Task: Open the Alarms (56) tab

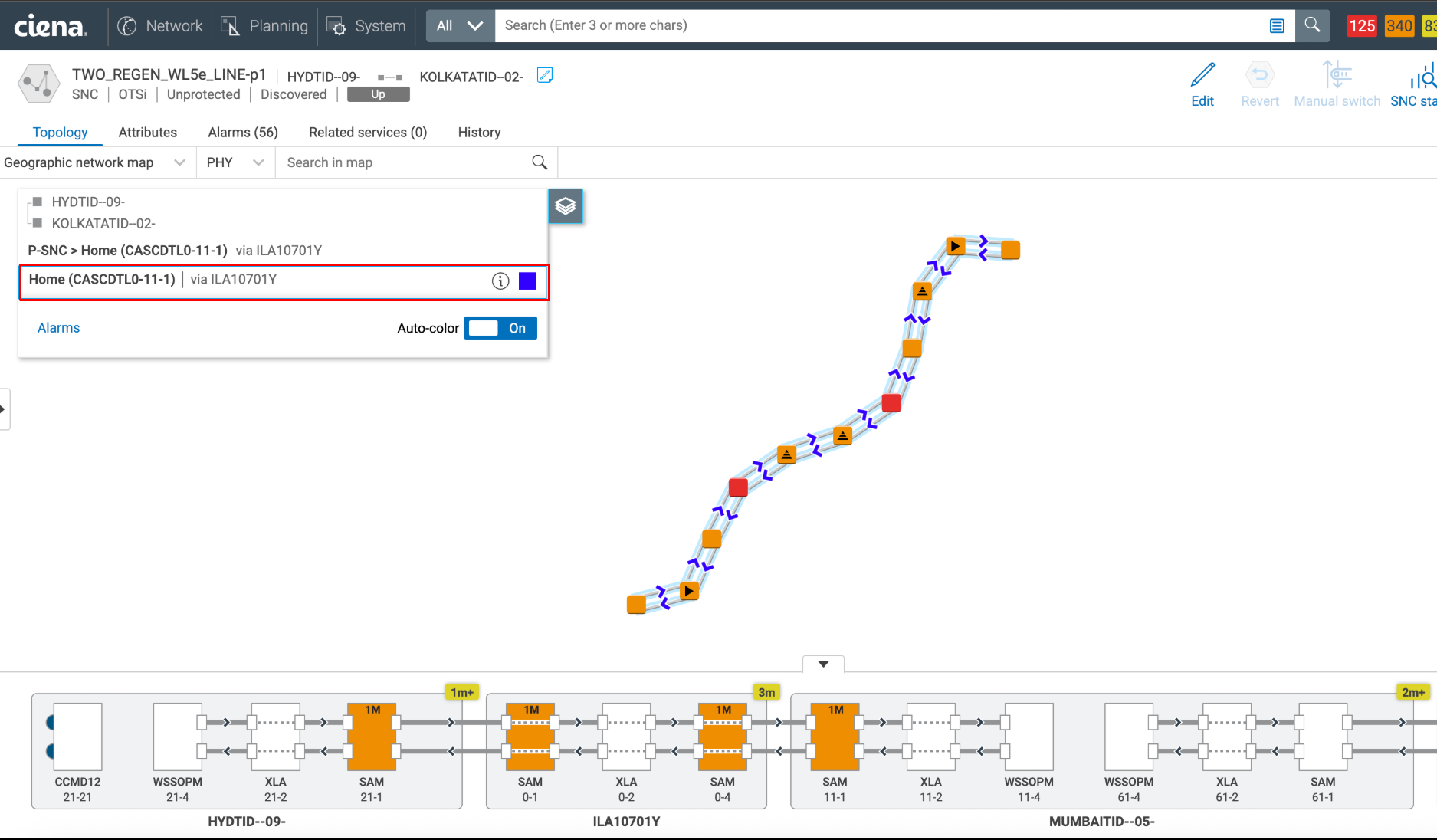Action: 243,132
